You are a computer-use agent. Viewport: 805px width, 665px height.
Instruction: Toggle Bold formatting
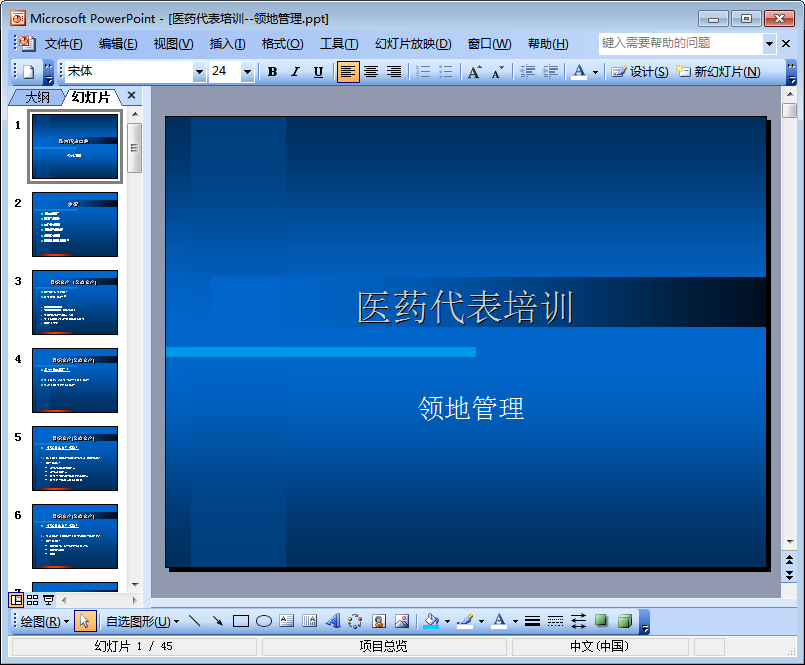coord(273,72)
